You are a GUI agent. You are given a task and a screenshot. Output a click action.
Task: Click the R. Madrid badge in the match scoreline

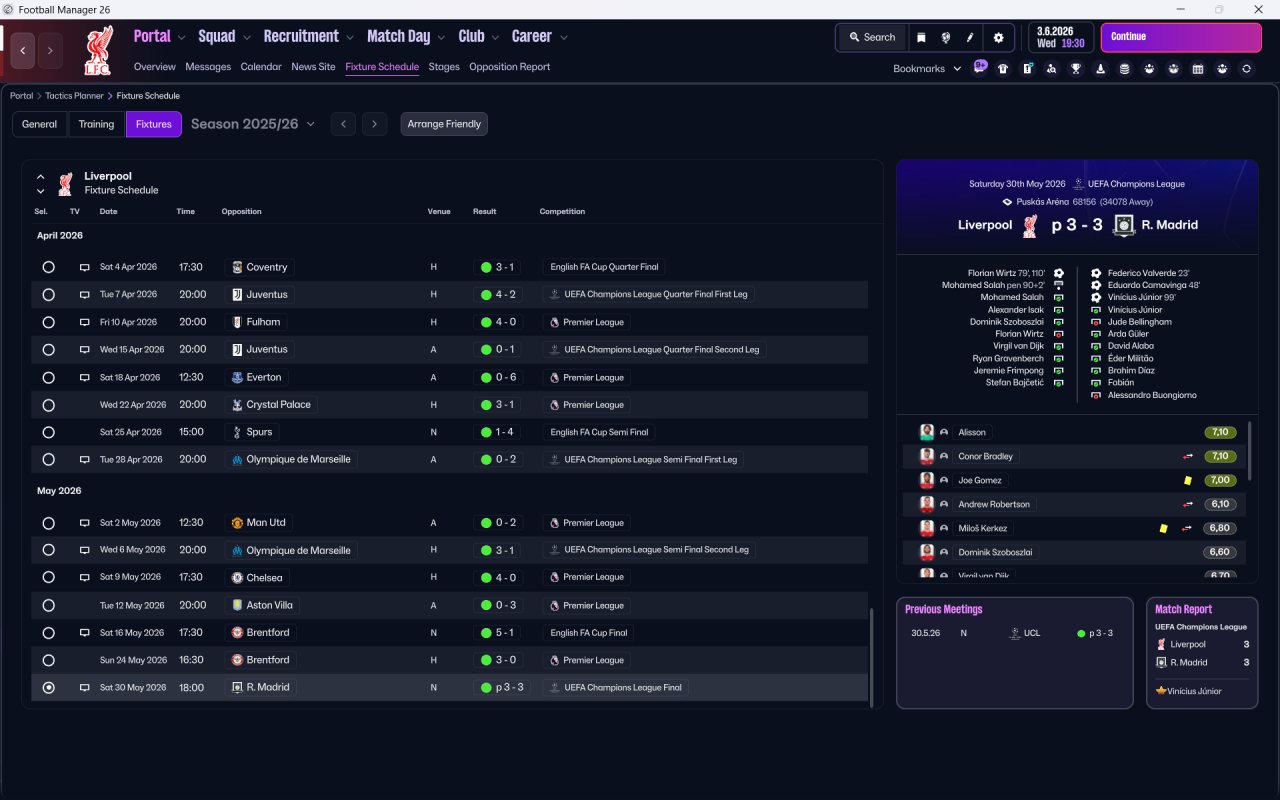(x=1124, y=225)
